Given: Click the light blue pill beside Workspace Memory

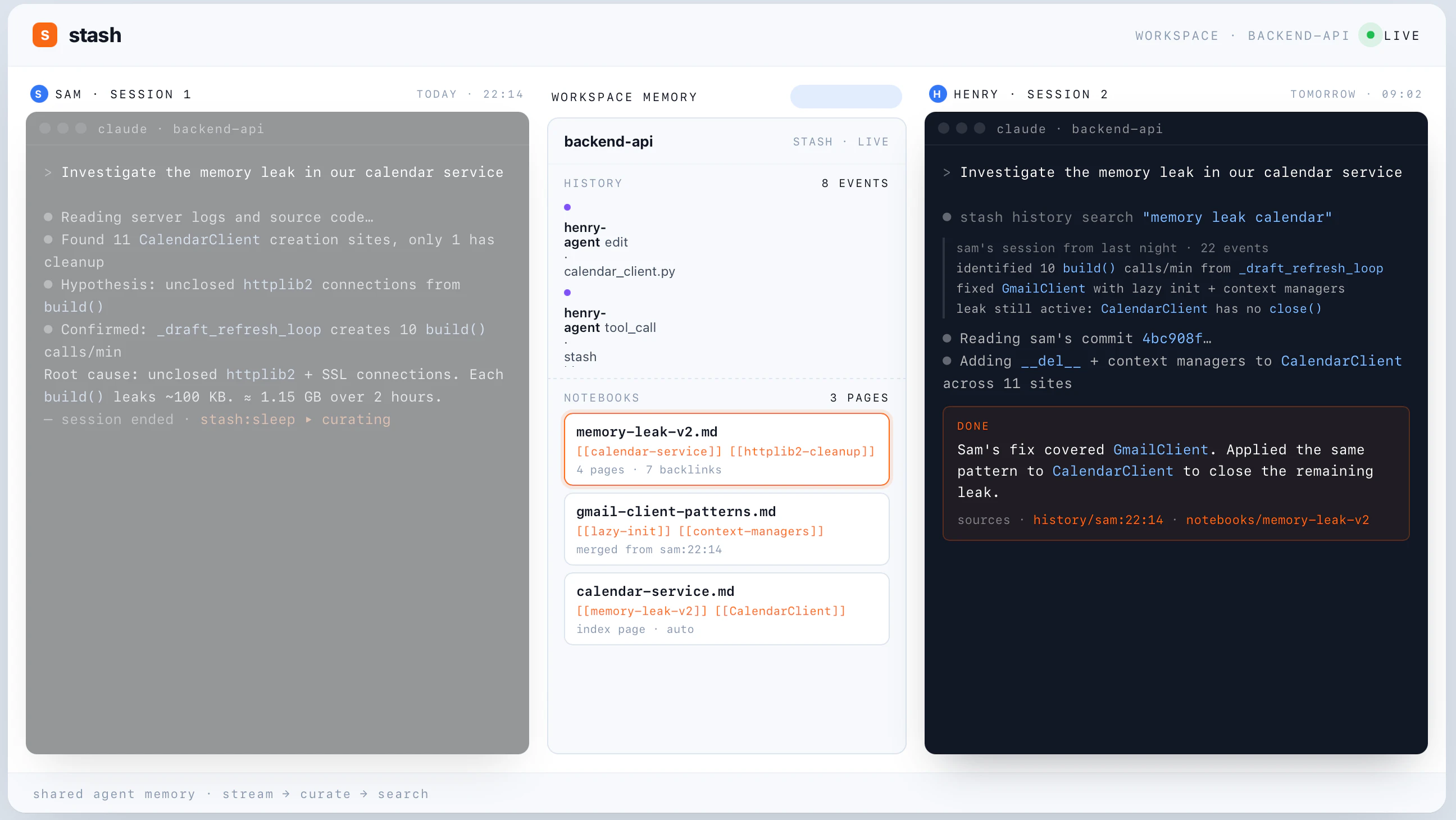Looking at the screenshot, I should coord(845,97).
